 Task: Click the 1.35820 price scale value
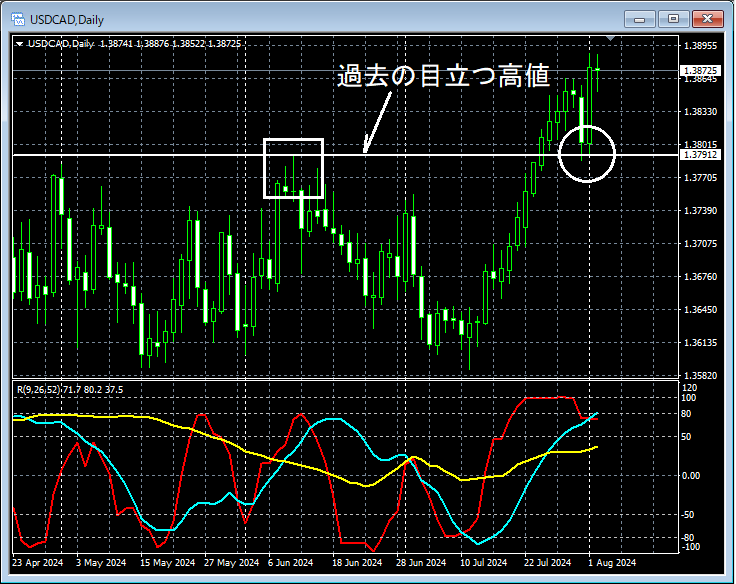(x=700, y=376)
